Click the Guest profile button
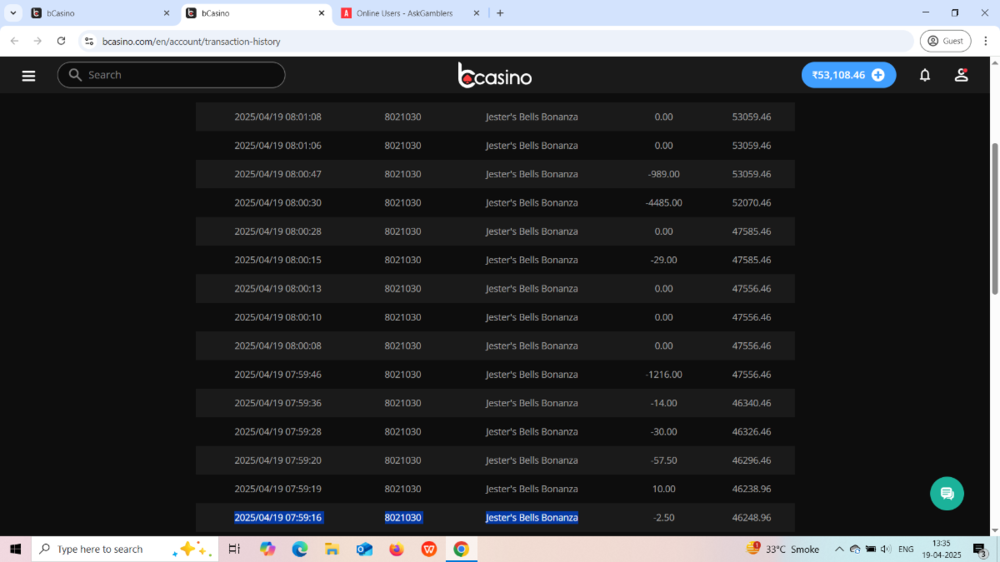This screenshot has height=562, width=1000. pyautogui.click(x=945, y=41)
